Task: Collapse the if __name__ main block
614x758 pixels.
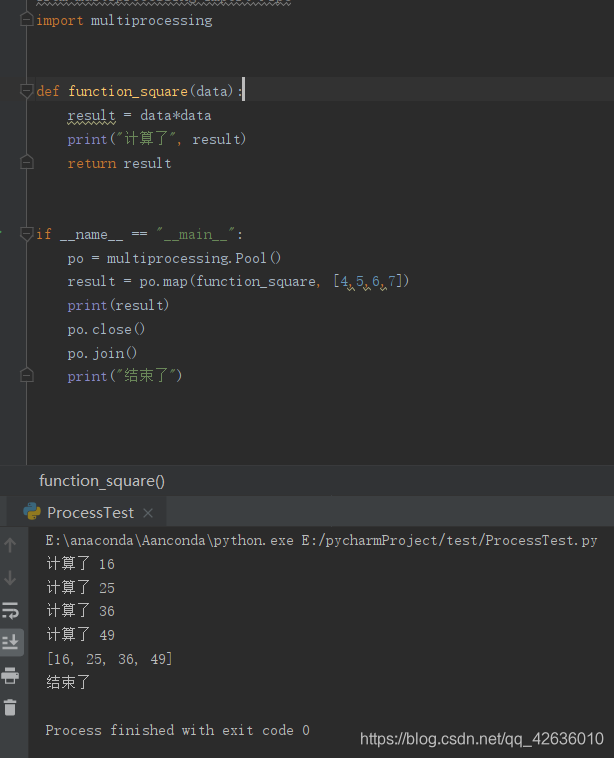Action: tap(27, 234)
